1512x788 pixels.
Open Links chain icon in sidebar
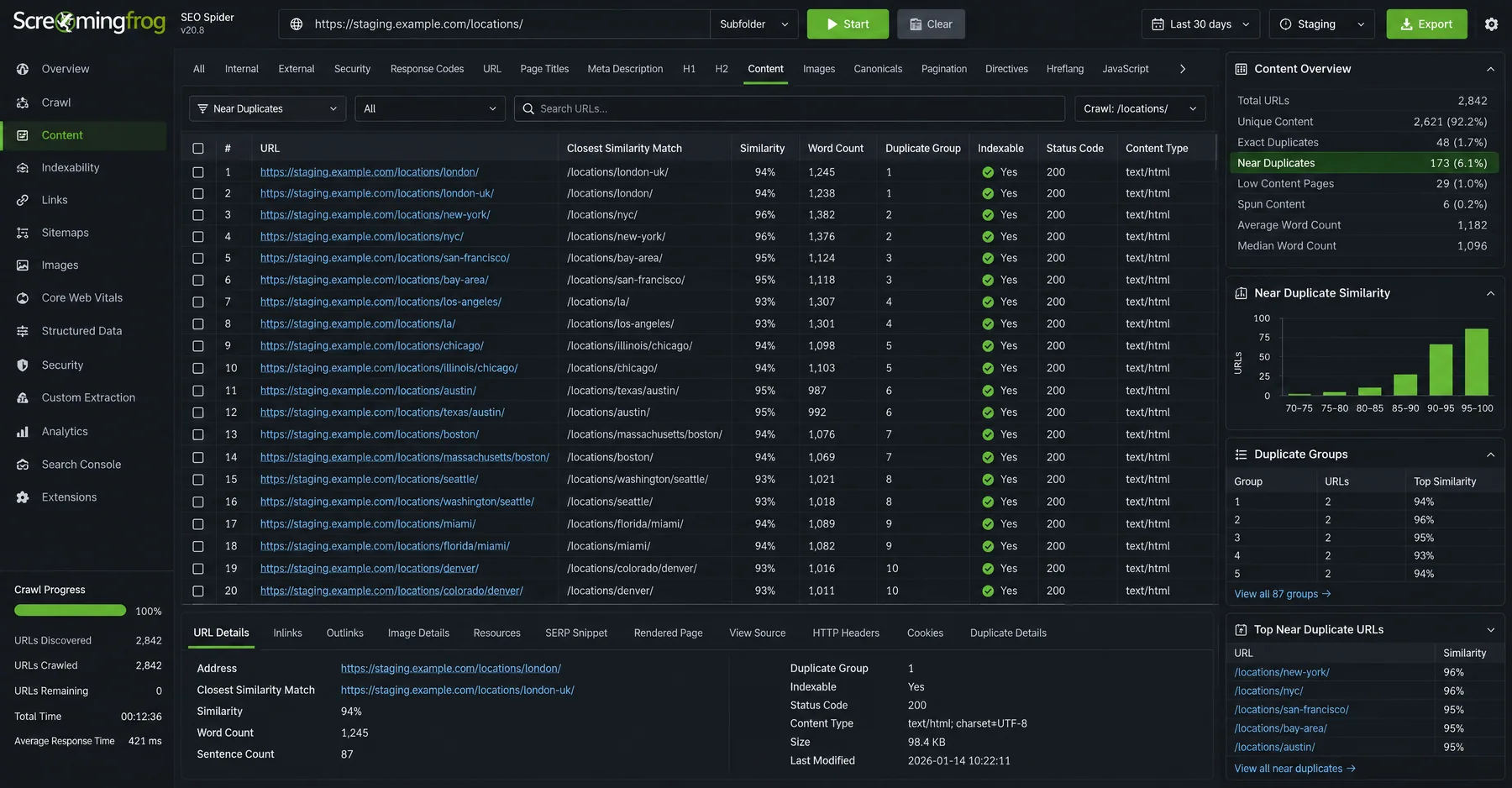click(23, 200)
